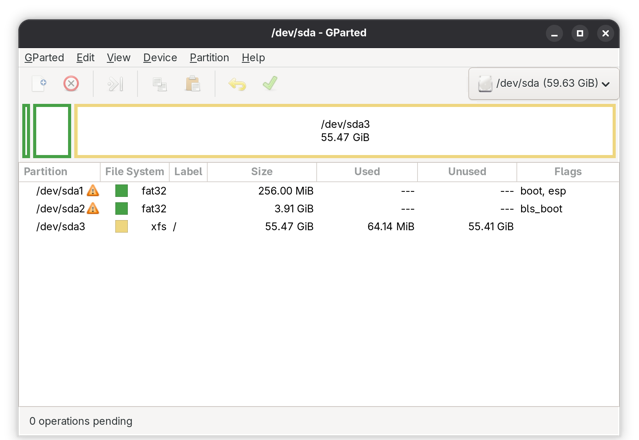Click the Delete partition red X icon
The height and width of the screenshot is (440, 639).
[71, 84]
